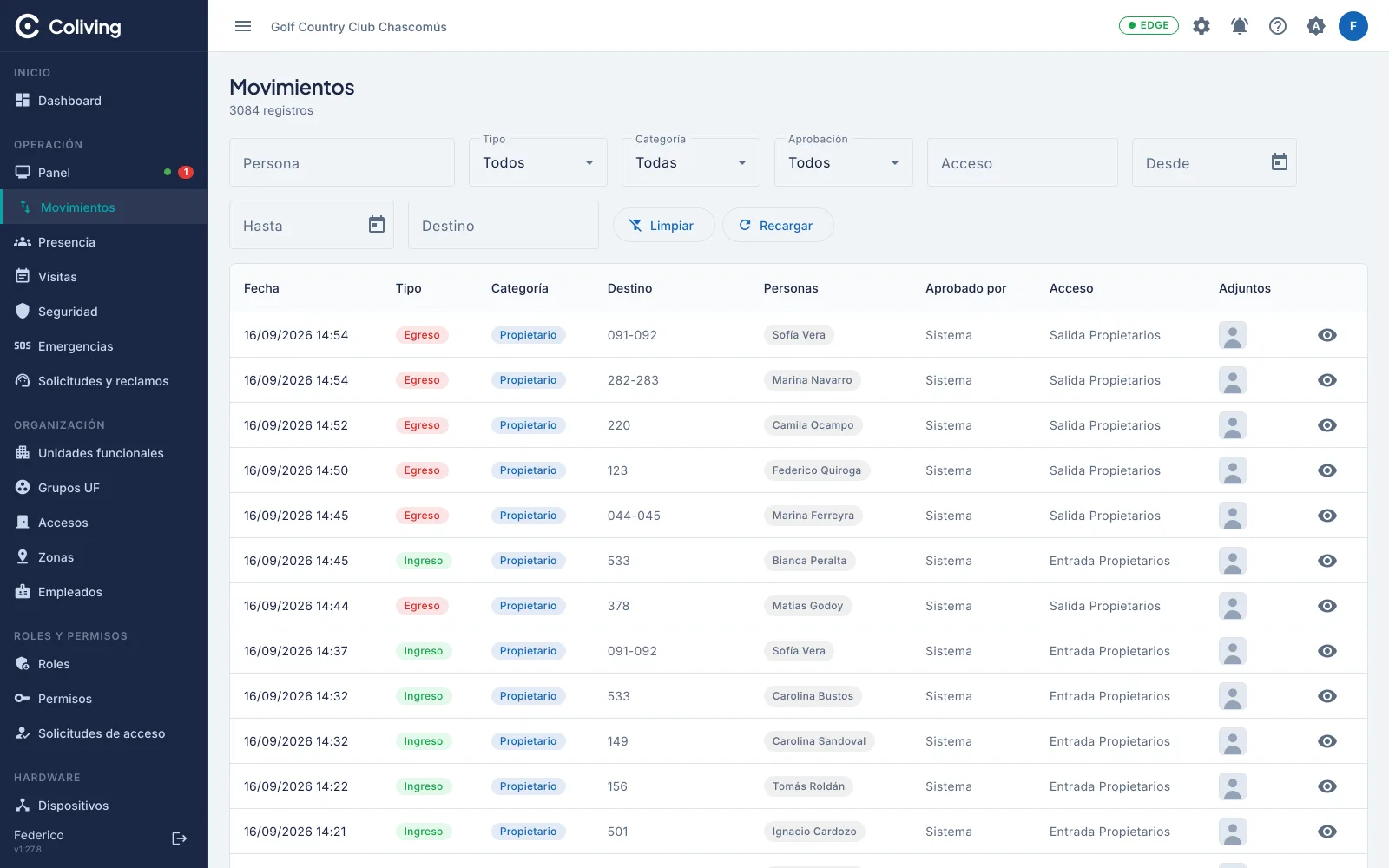
Task: Open Permisos in the sidebar
Action: [x=104, y=699]
